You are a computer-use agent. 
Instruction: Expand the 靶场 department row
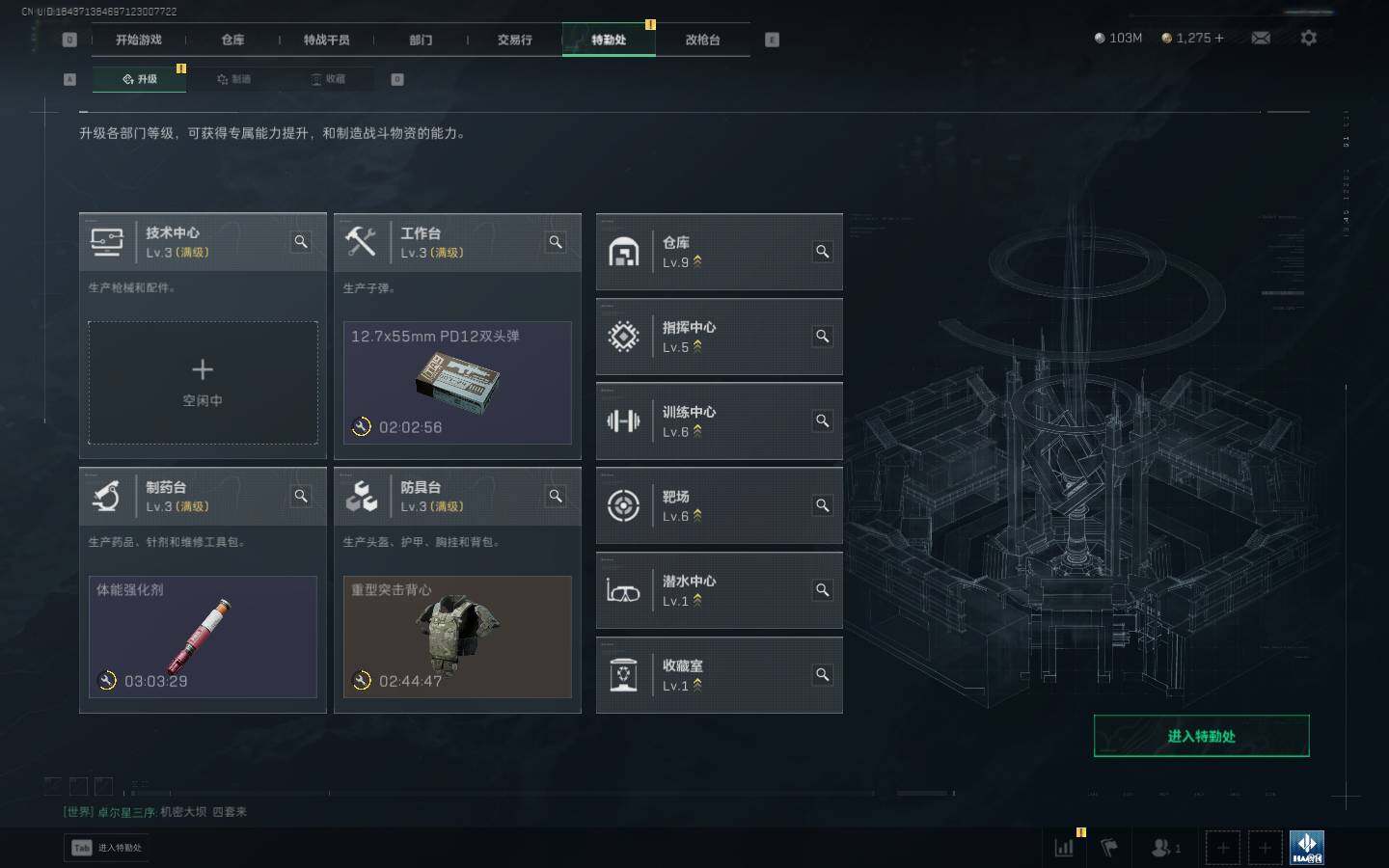pyautogui.click(x=720, y=505)
